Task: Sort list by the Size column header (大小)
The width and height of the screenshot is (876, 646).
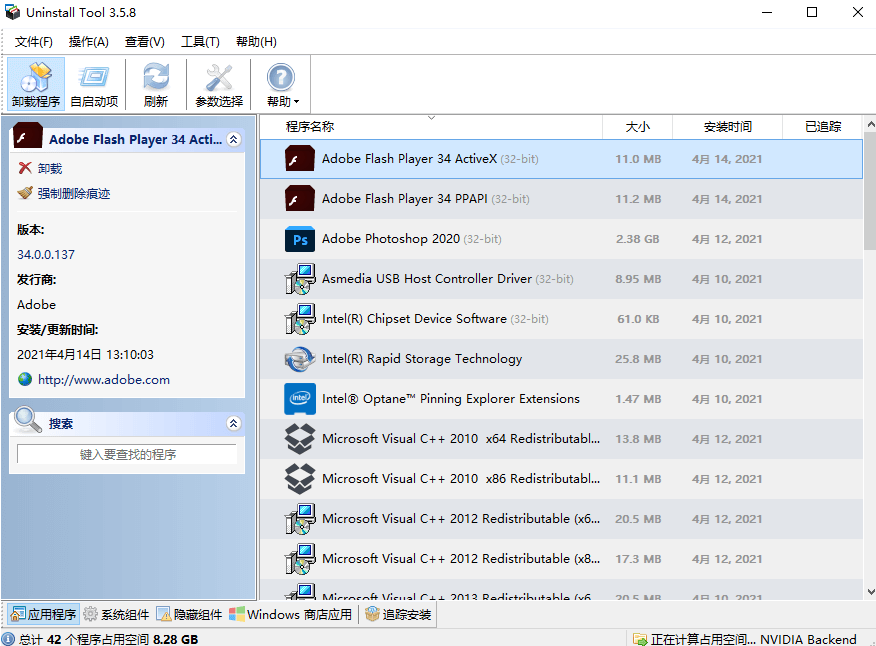Action: tap(637, 127)
